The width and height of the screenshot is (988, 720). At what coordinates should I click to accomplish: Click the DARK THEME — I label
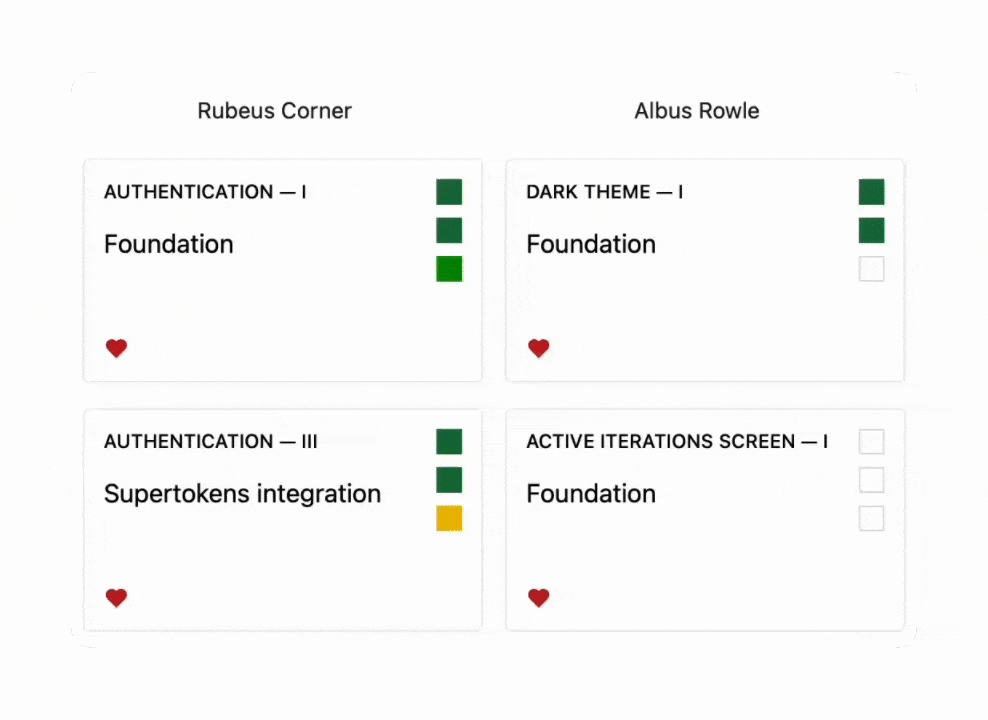point(604,192)
